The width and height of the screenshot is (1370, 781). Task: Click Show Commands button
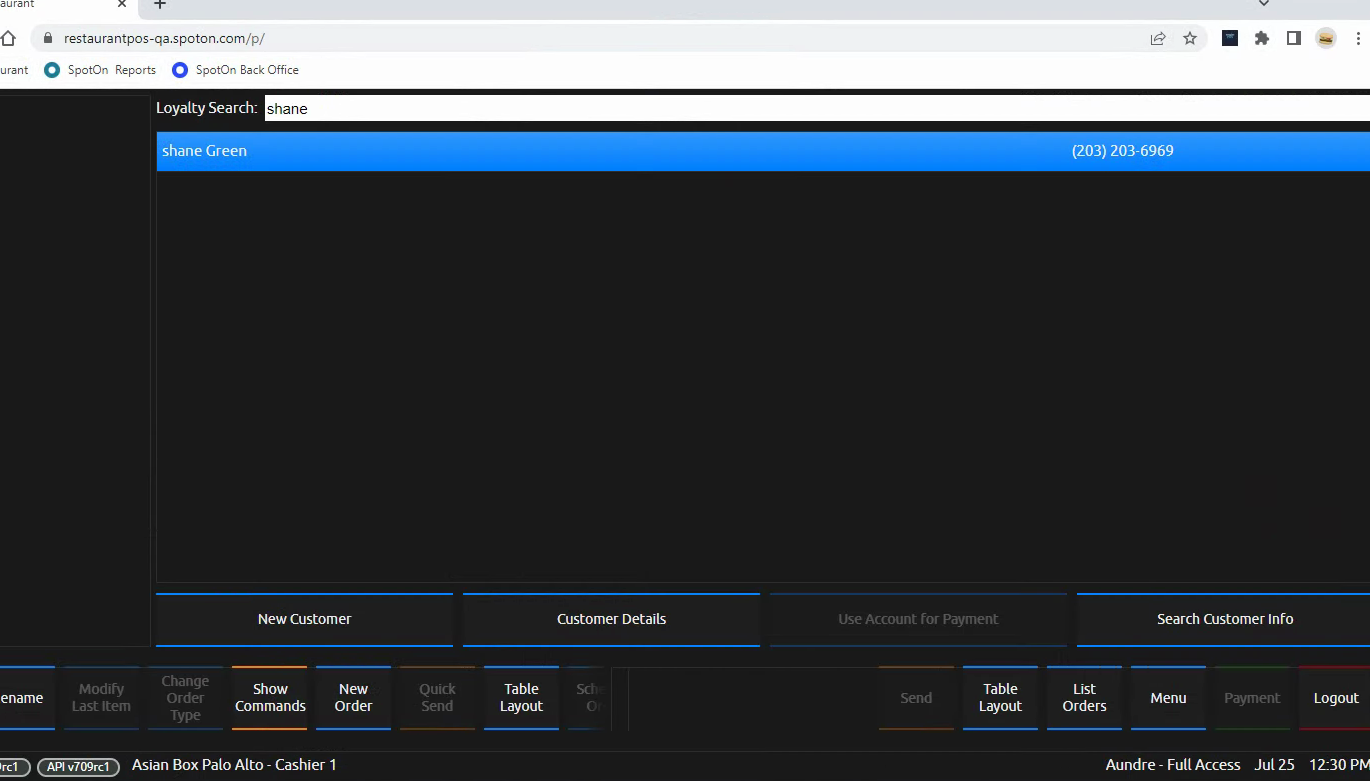[270, 698]
